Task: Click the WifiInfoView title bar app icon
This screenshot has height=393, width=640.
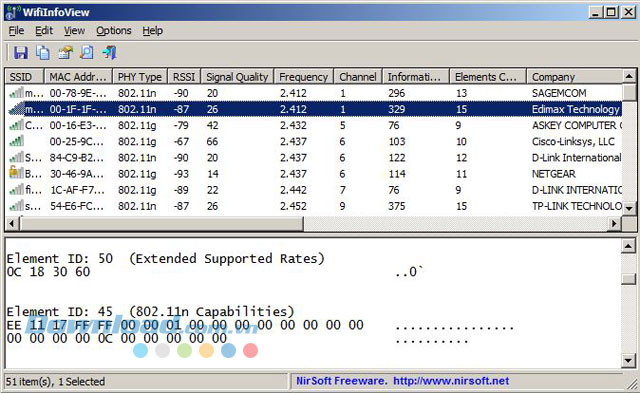Action: coord(13,12)
